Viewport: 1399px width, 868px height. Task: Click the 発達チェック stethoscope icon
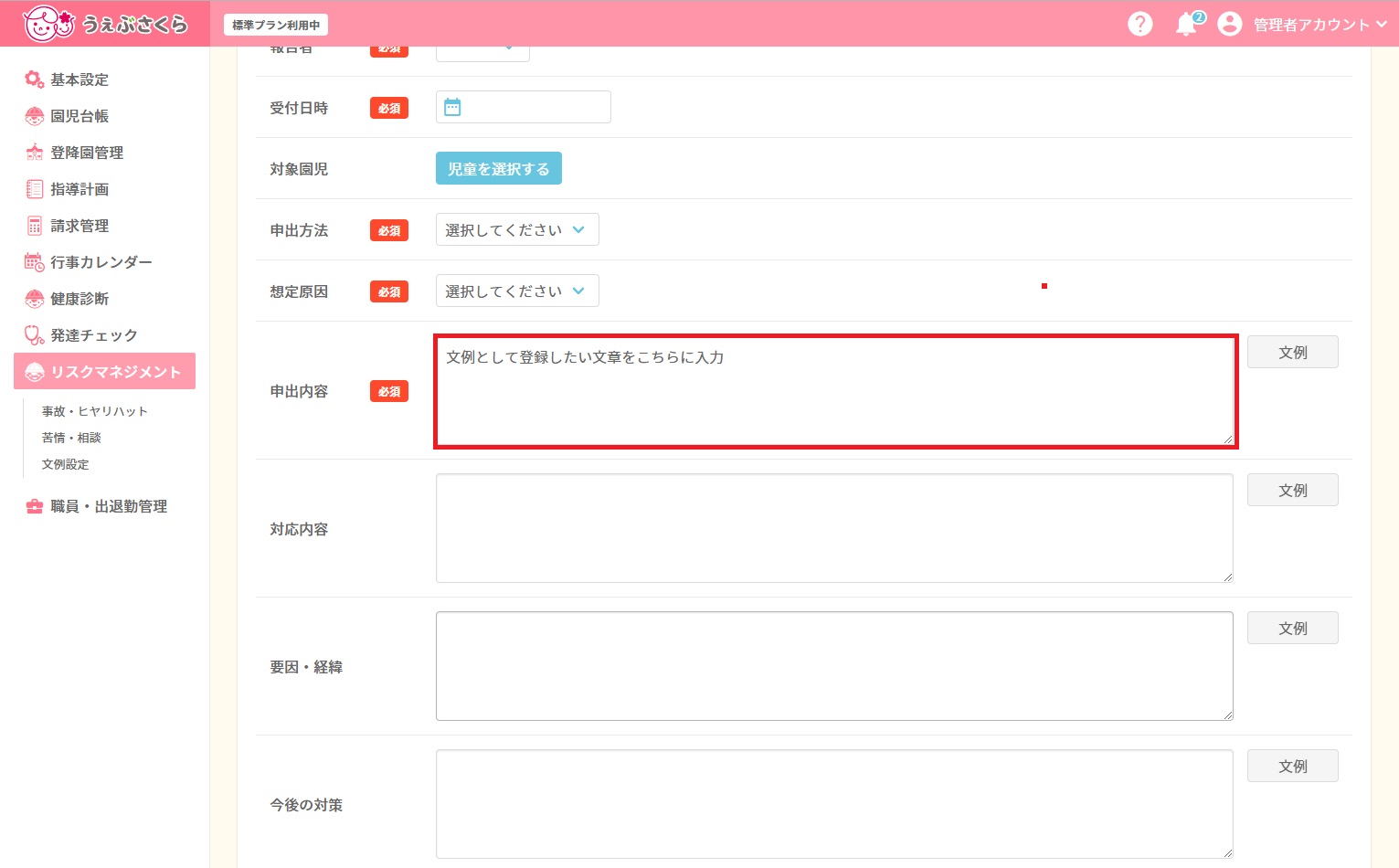pyautogui.click(x=34, y=335)
